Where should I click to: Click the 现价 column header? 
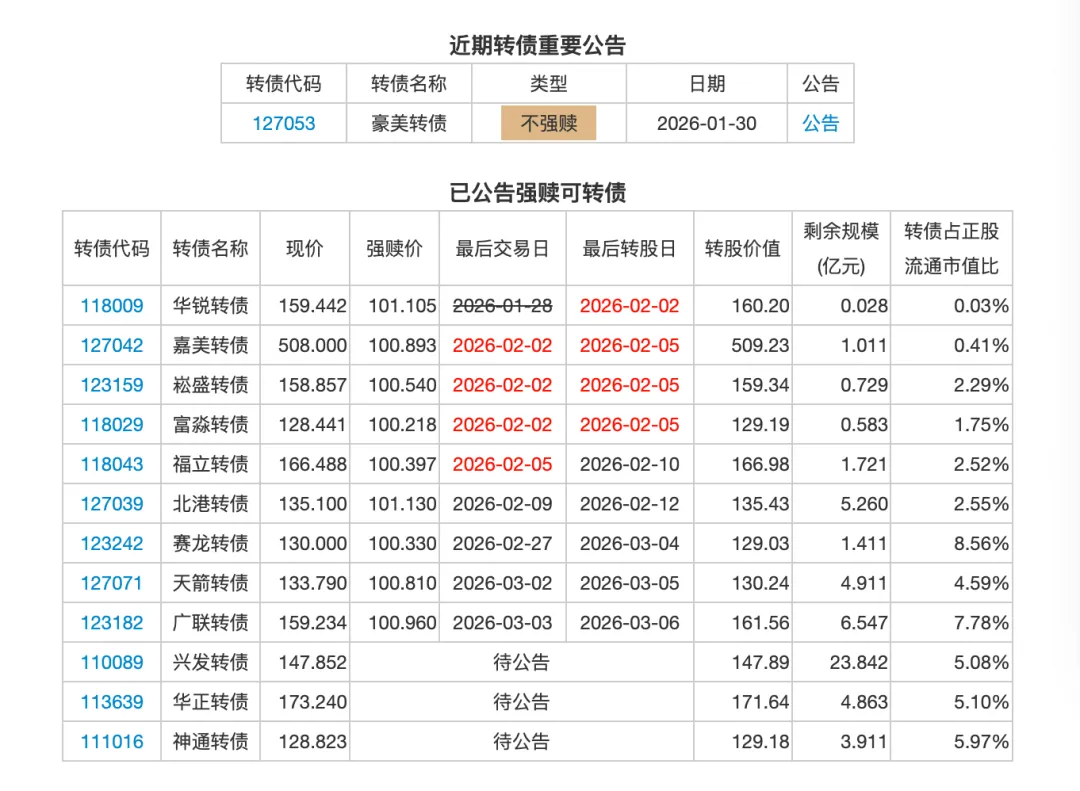point(304,248)
